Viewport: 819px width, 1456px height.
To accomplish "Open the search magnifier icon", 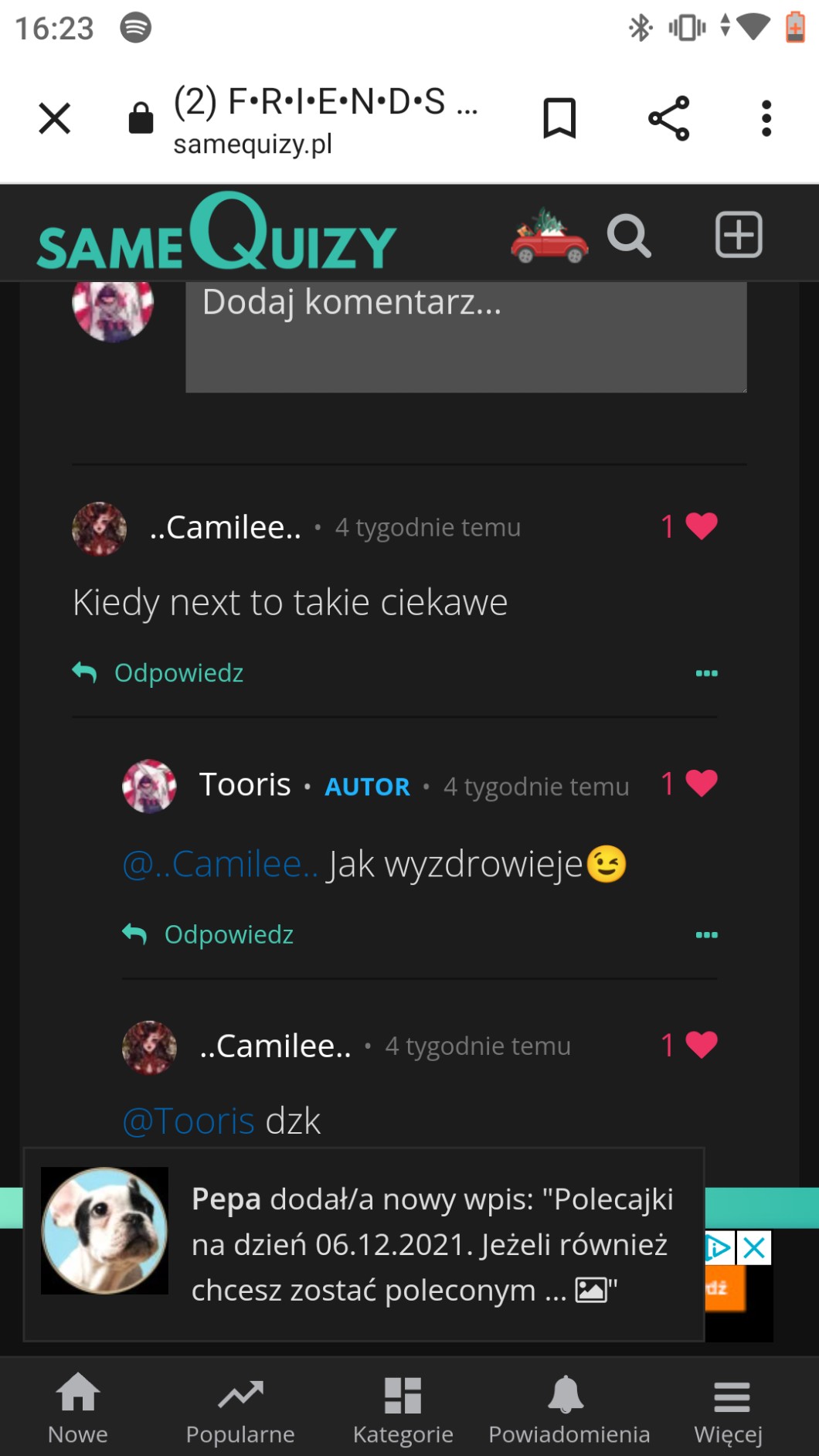I will click(629, 235).
